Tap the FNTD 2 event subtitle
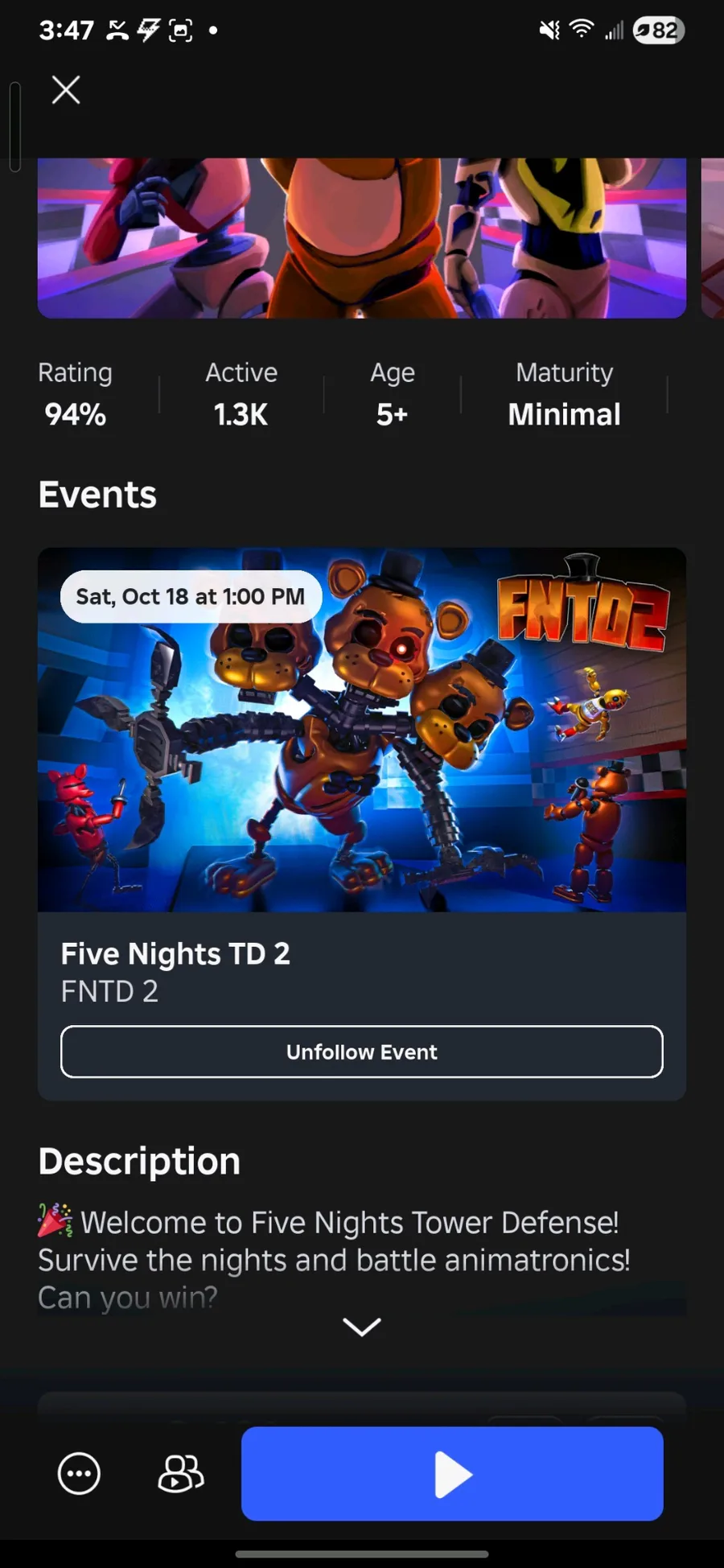 coord(109,991)
